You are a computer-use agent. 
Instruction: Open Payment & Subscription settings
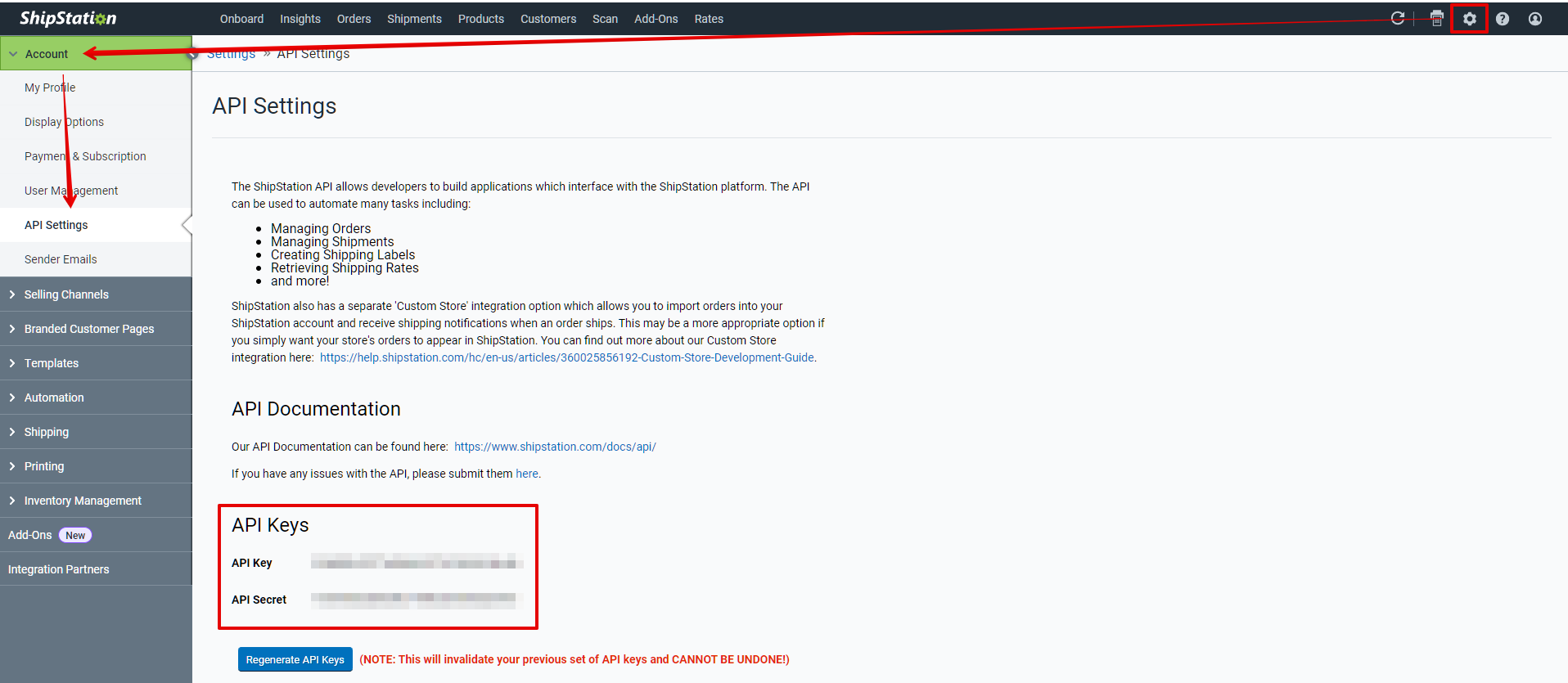pyautogui.click(x=96, y=156)
